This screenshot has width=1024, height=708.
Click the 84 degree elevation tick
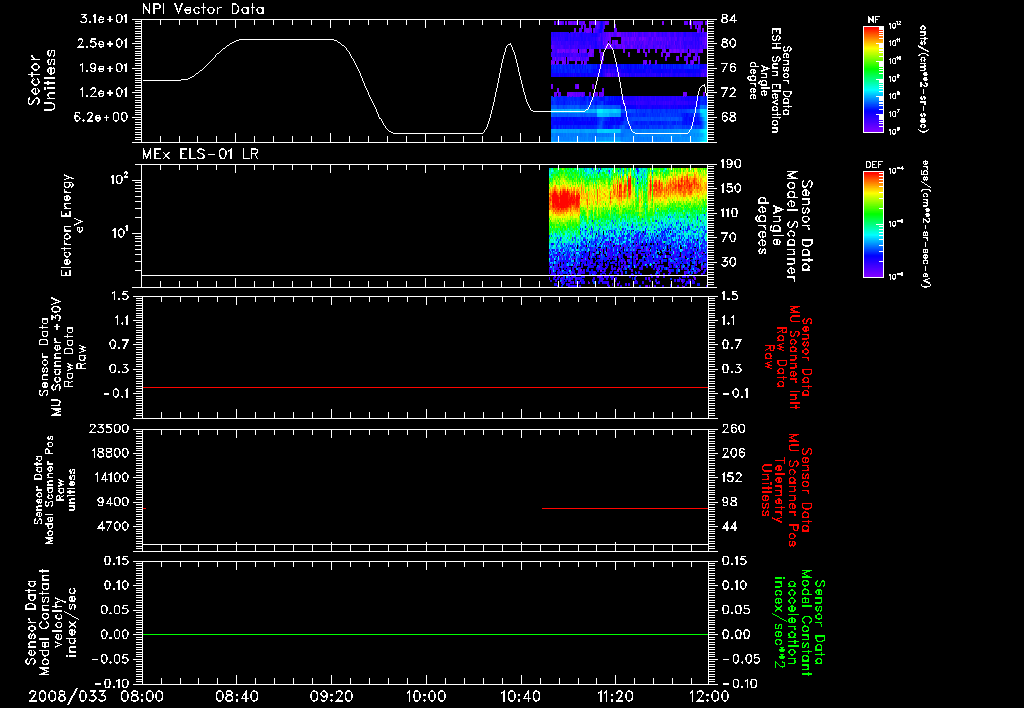729,18
